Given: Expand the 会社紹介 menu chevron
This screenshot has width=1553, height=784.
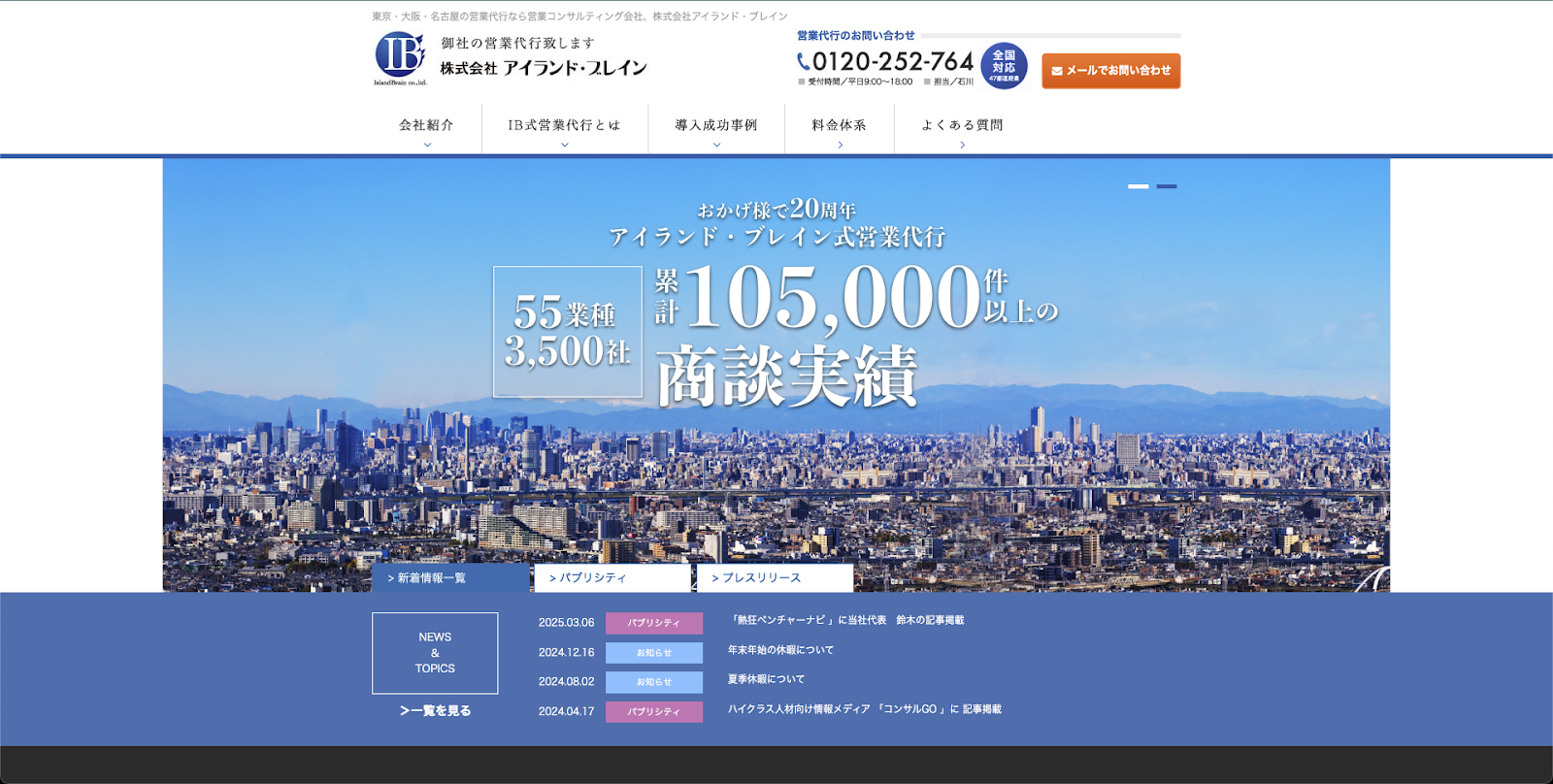Looking at the screenshot, I should coord(427,145).
